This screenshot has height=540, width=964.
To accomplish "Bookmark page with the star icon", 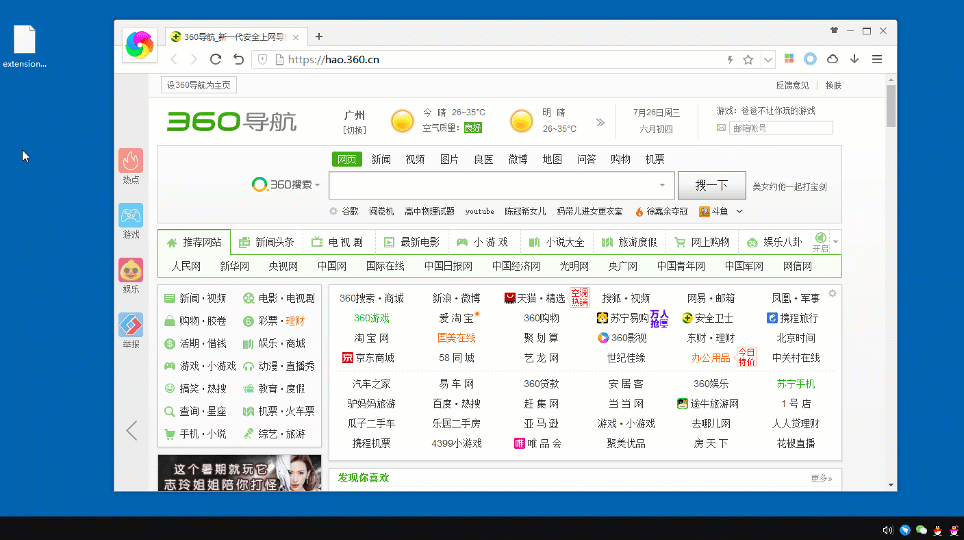I will point(747,59).
